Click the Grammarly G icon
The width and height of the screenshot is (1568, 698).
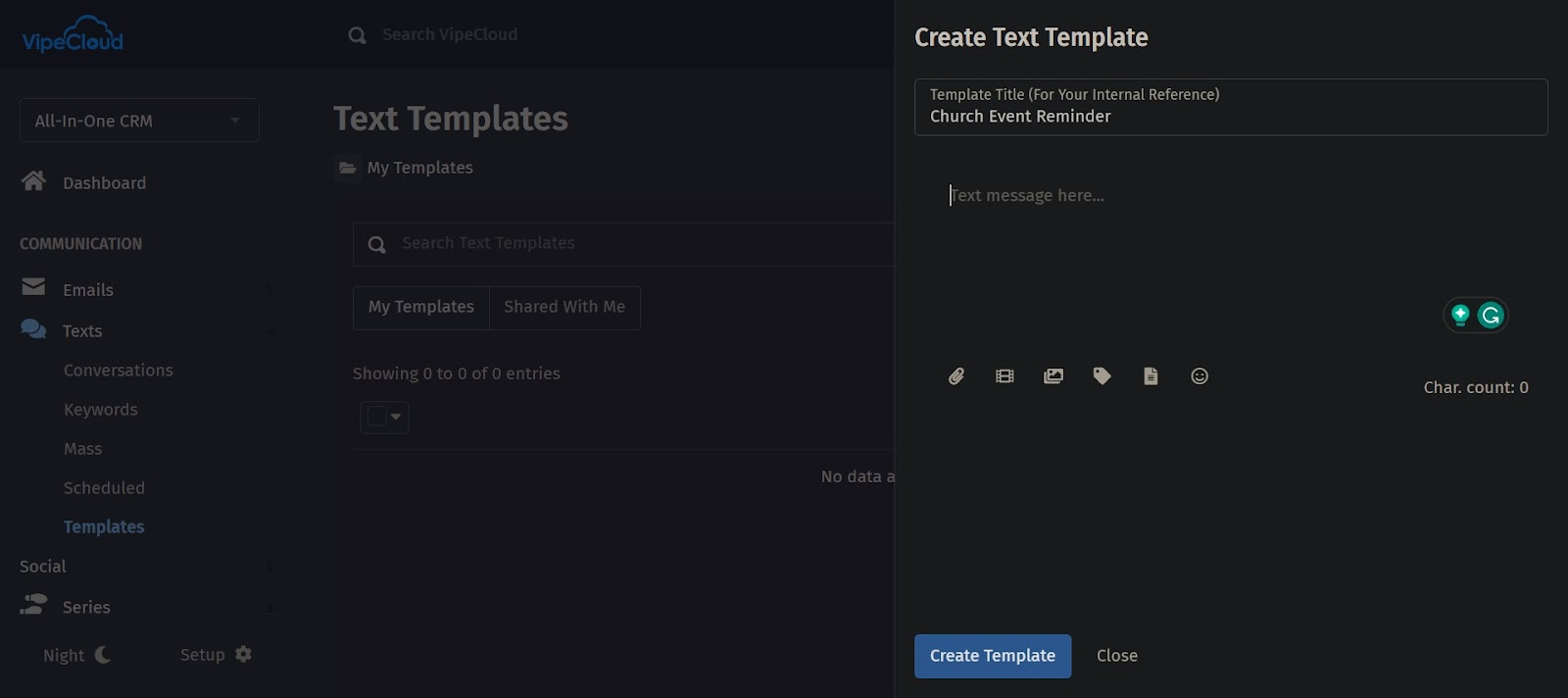[x=1491, y=315]
